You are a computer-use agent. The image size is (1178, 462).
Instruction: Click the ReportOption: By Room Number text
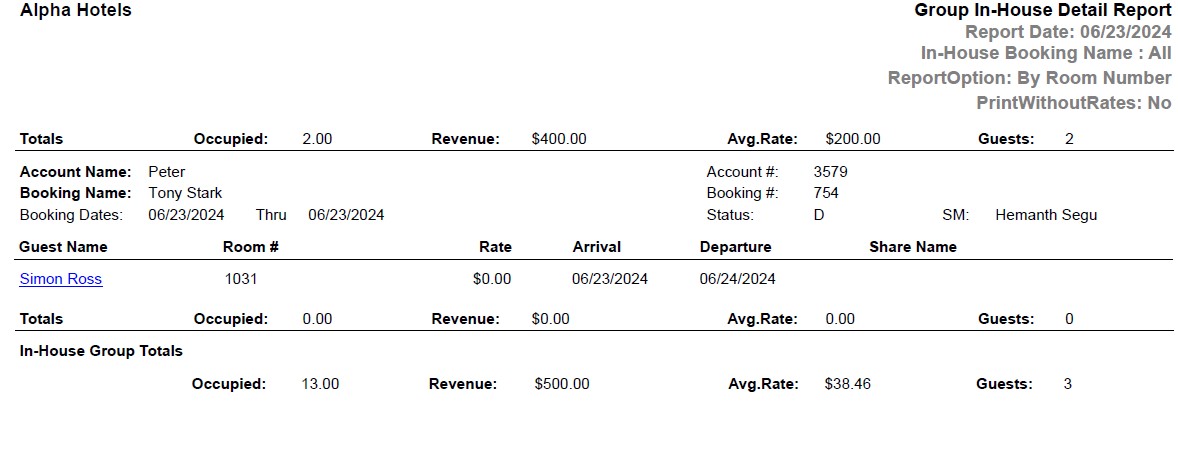(1029, 78)
